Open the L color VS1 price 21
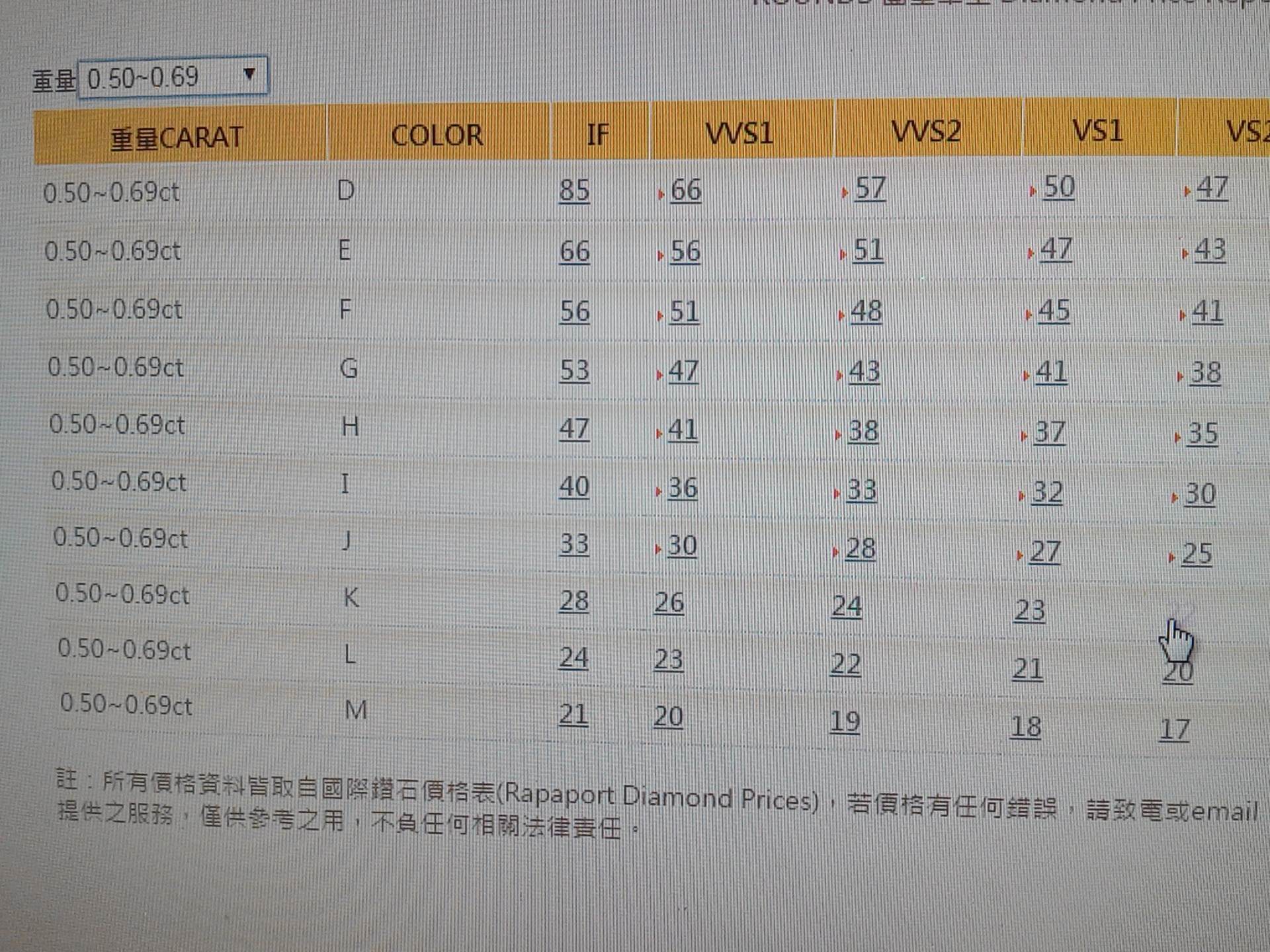 tap(1028, 669)
